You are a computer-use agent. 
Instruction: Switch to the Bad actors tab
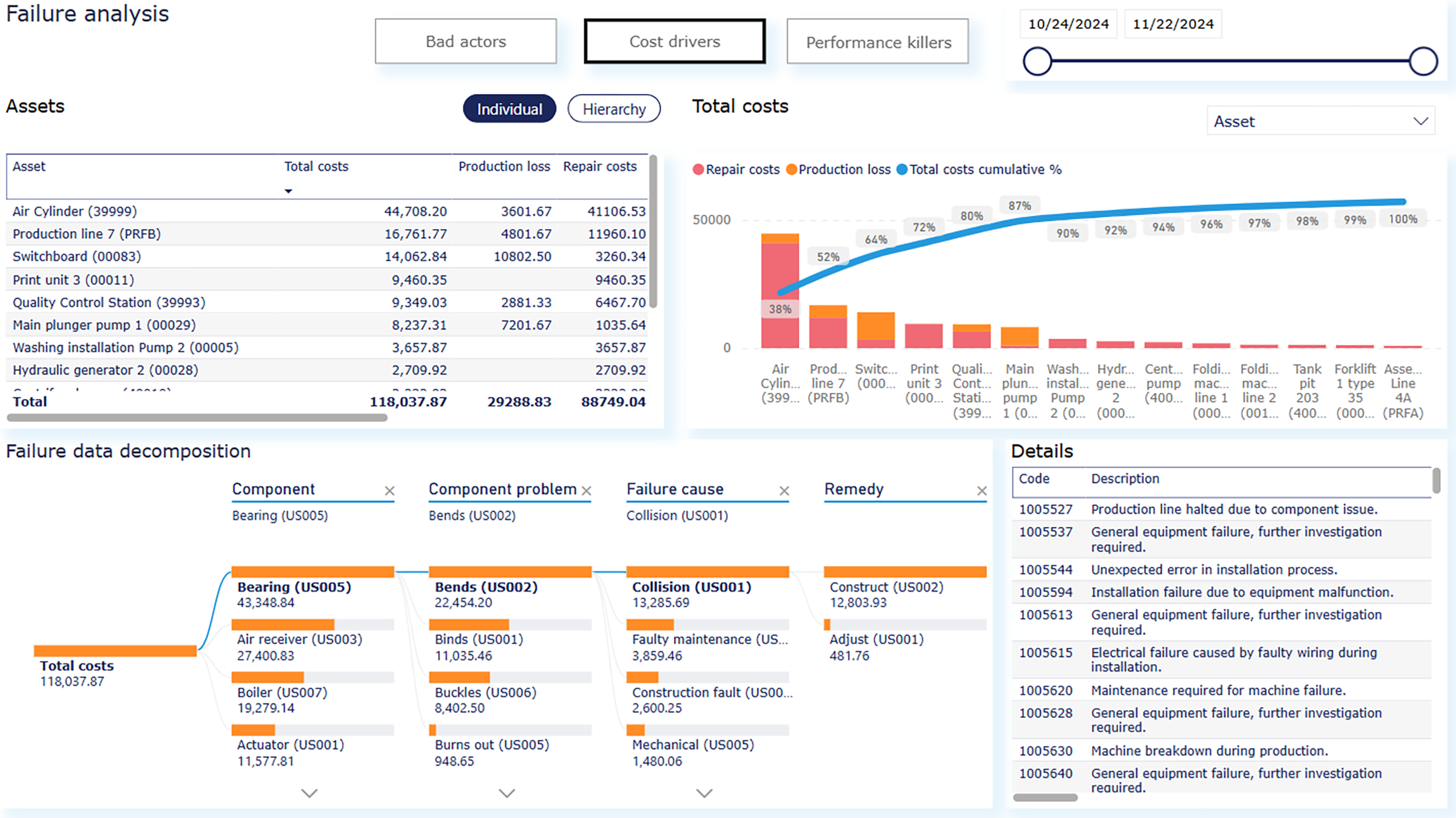click(x=466, y=41)
